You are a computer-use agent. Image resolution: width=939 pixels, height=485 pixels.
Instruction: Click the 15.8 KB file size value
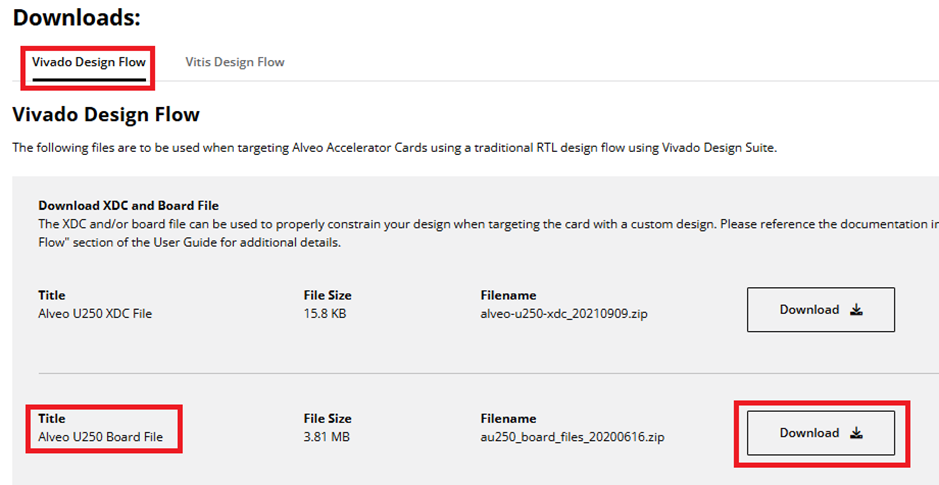[325, 313]
